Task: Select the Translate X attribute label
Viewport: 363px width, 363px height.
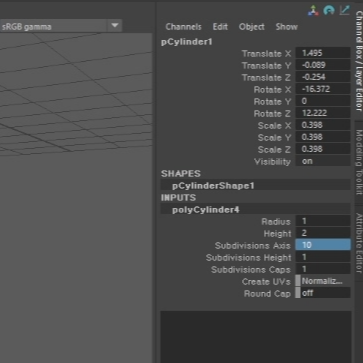Action: [266, 54]
